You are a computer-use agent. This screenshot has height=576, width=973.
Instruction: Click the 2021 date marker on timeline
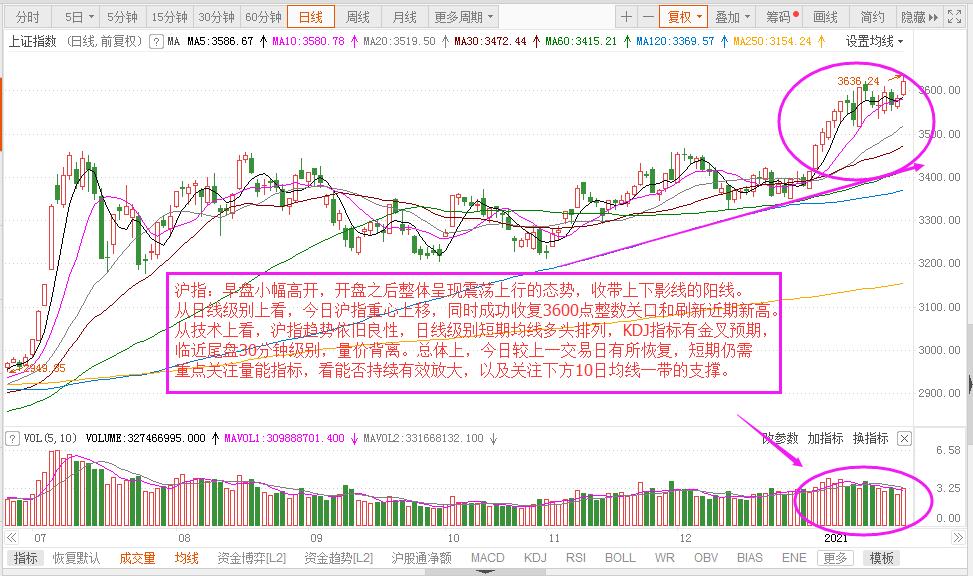pos(835,538)
